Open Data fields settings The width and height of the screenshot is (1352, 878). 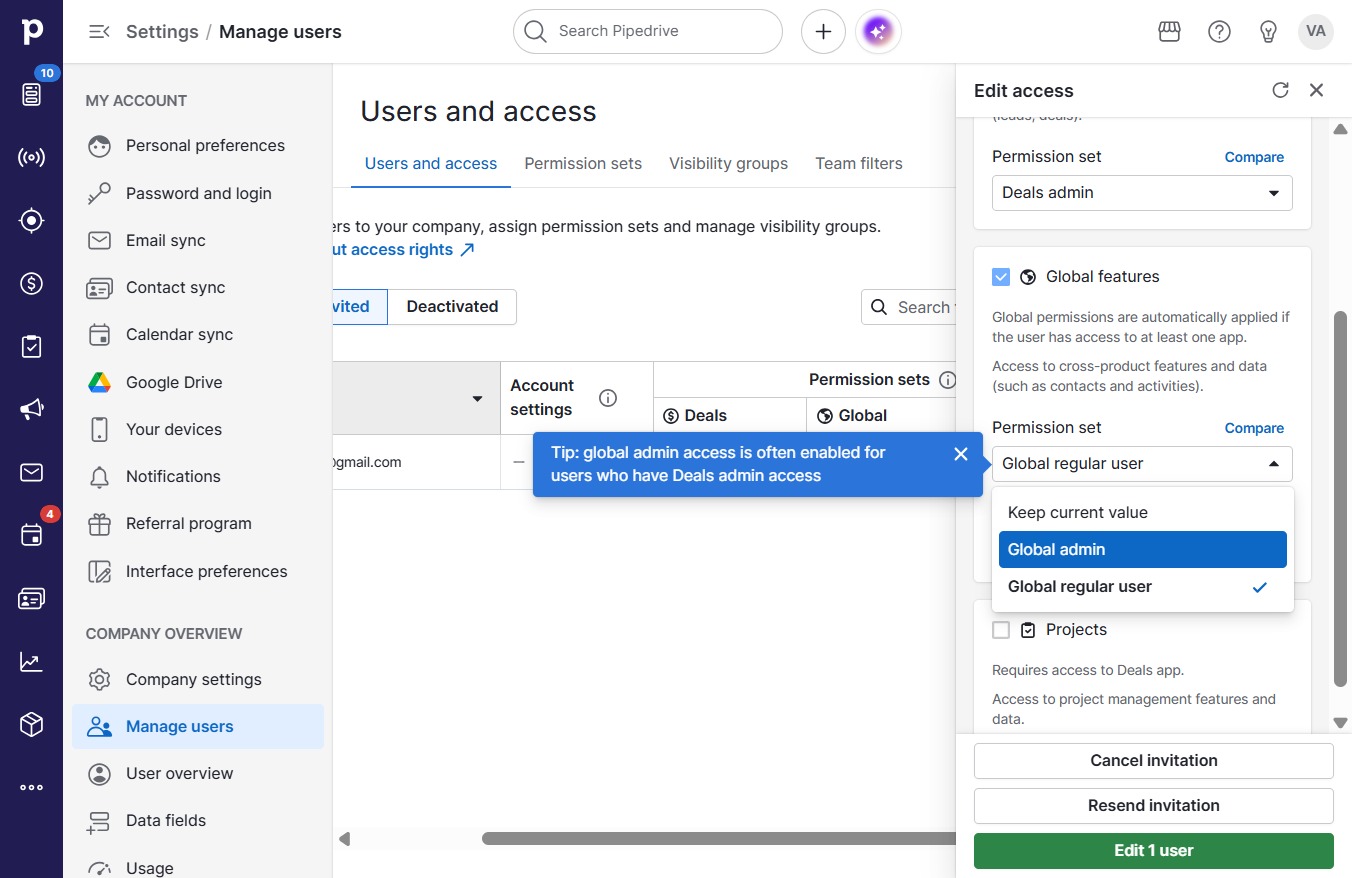(198, 821)
